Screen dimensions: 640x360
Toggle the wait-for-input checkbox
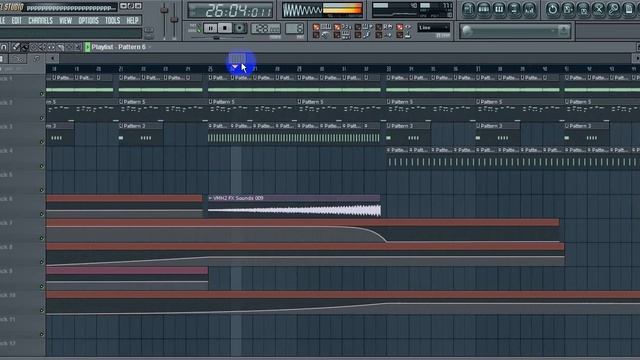[337, 35]
